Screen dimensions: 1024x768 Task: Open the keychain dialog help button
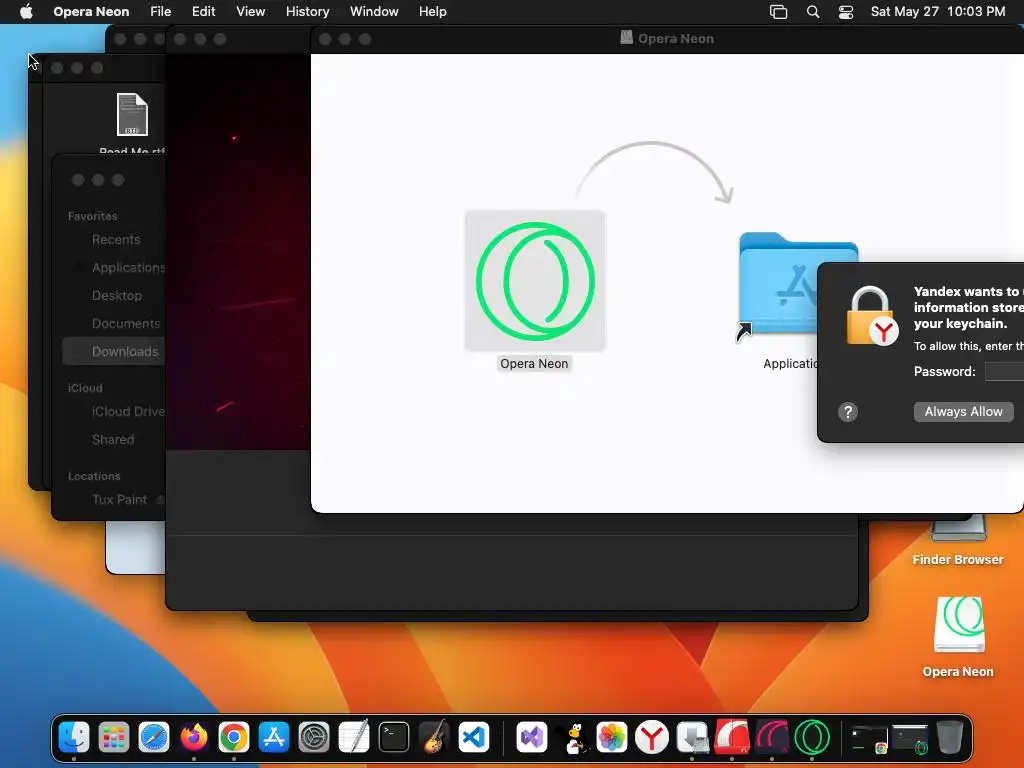848,412
